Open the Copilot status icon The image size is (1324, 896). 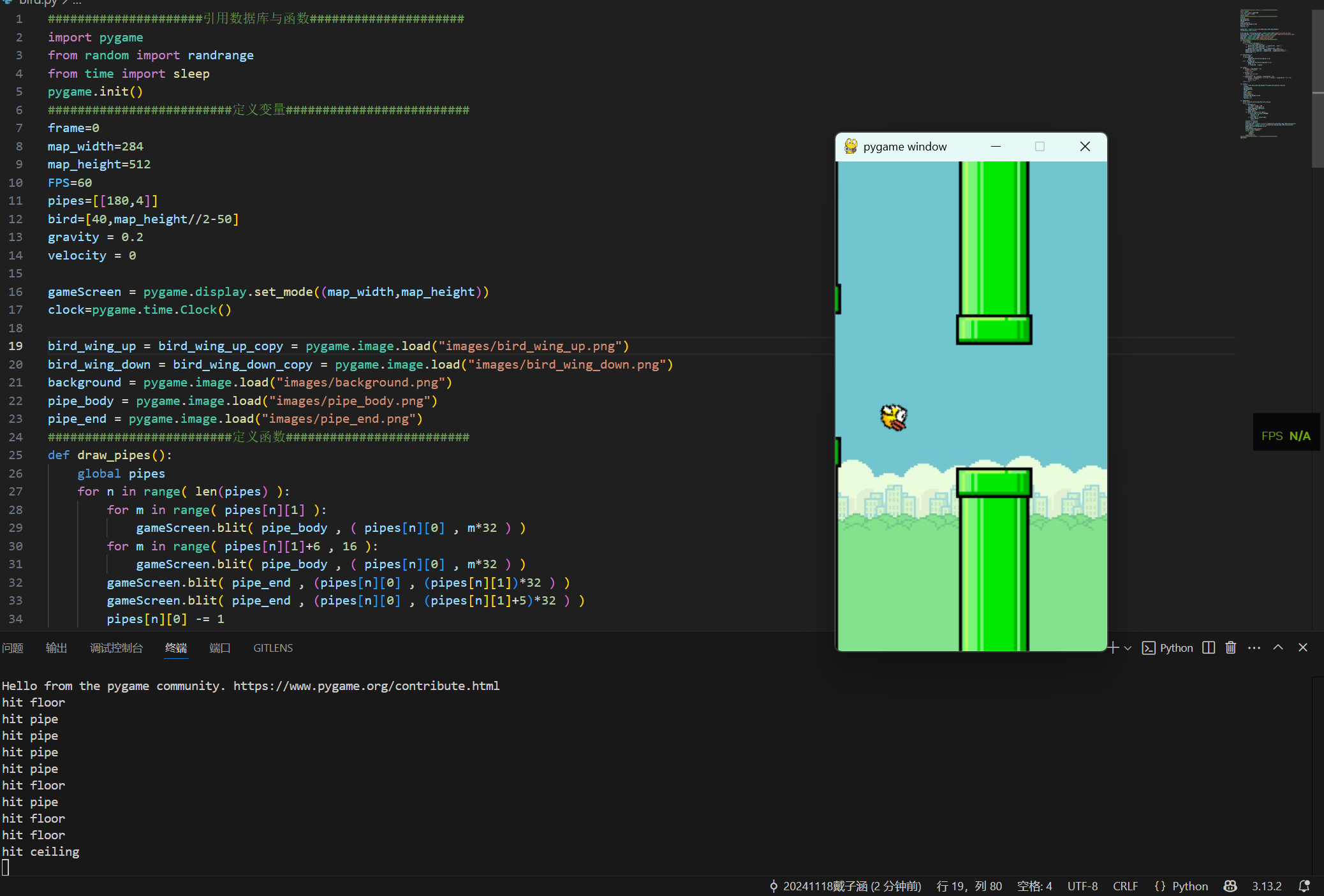click(x=1230, y=886)
